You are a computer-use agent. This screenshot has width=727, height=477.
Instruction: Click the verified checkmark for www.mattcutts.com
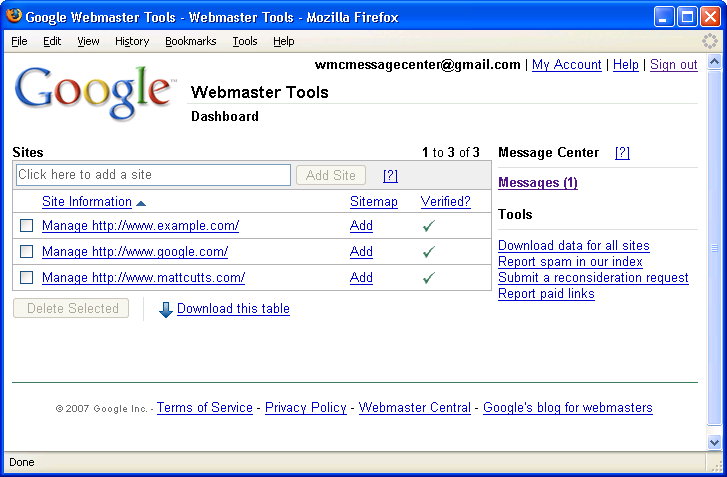click(x=429, y=278)
